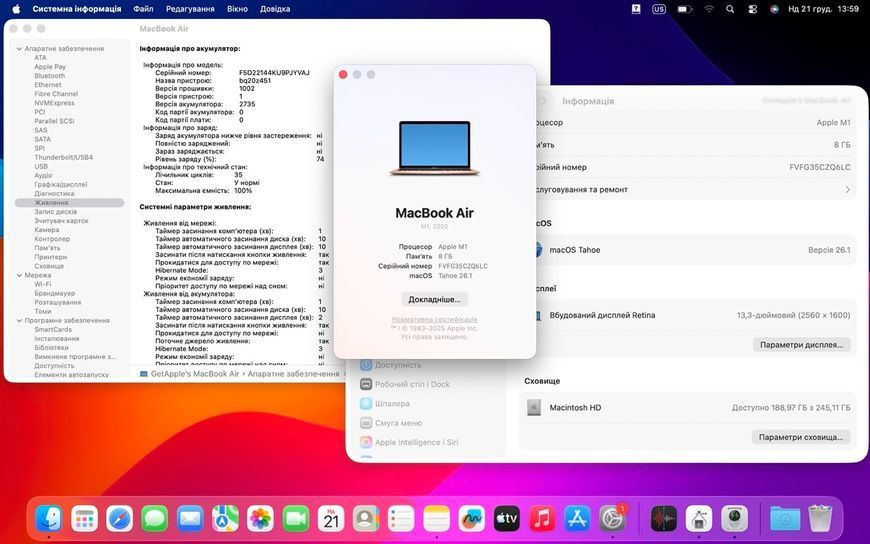Open the Вікно menu
Screen dimensions: 870x544
pos(237,9)
